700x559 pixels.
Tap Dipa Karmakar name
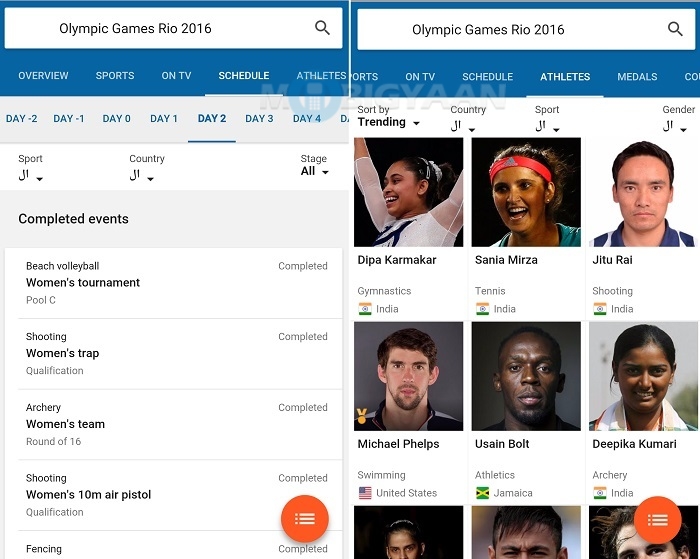tap(397, 260)
